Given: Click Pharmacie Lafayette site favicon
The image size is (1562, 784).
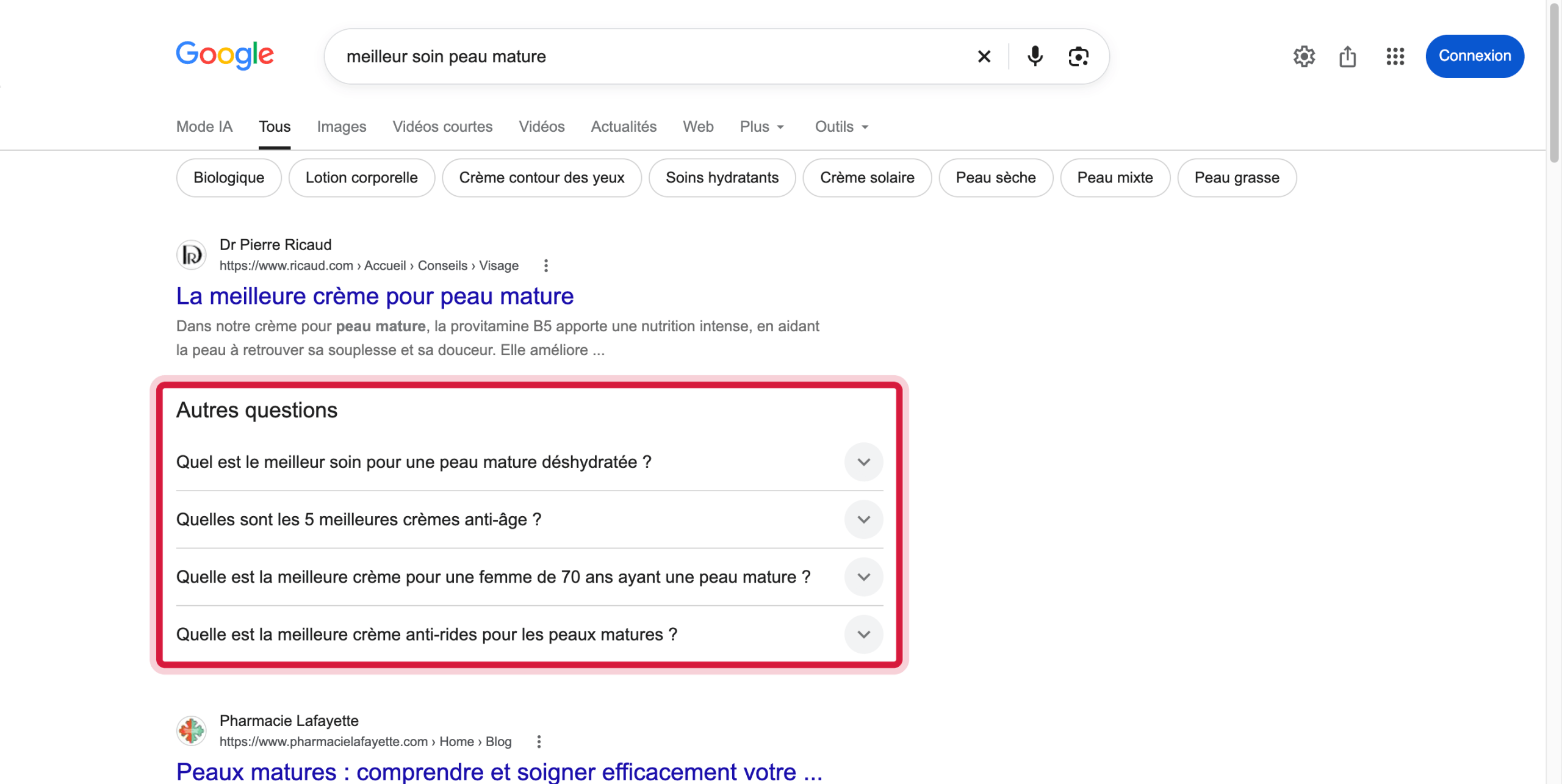Looking at the screenshot, I should [191, 730].
